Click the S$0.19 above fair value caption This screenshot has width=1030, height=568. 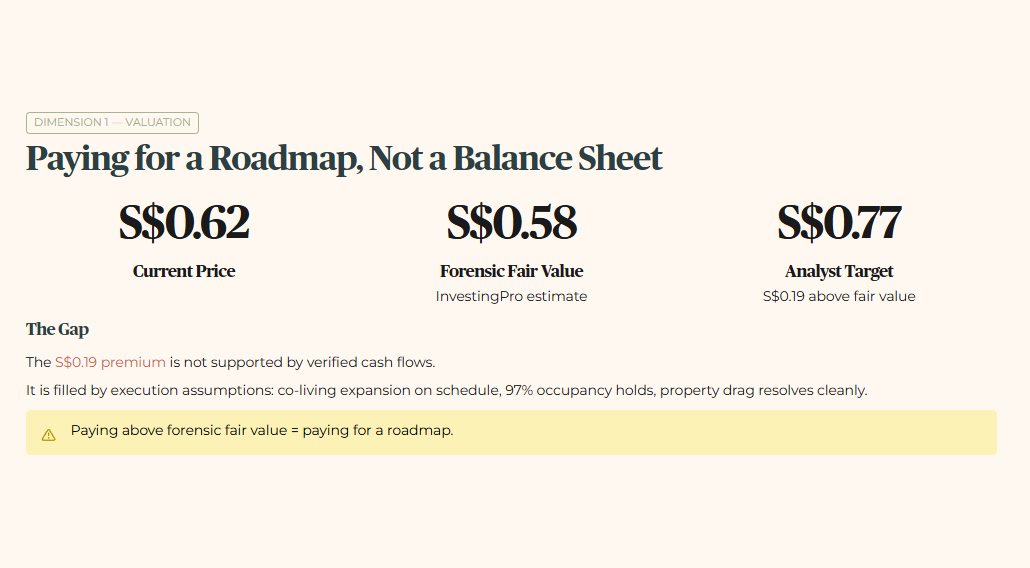[839, 296]
